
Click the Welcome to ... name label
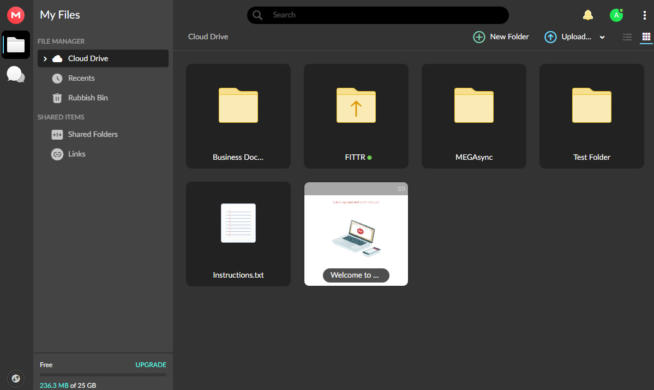click(x=356, y=275)
